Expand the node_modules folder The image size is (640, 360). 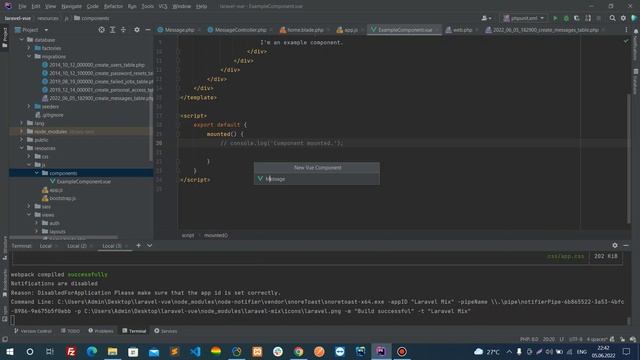(22, 131)
